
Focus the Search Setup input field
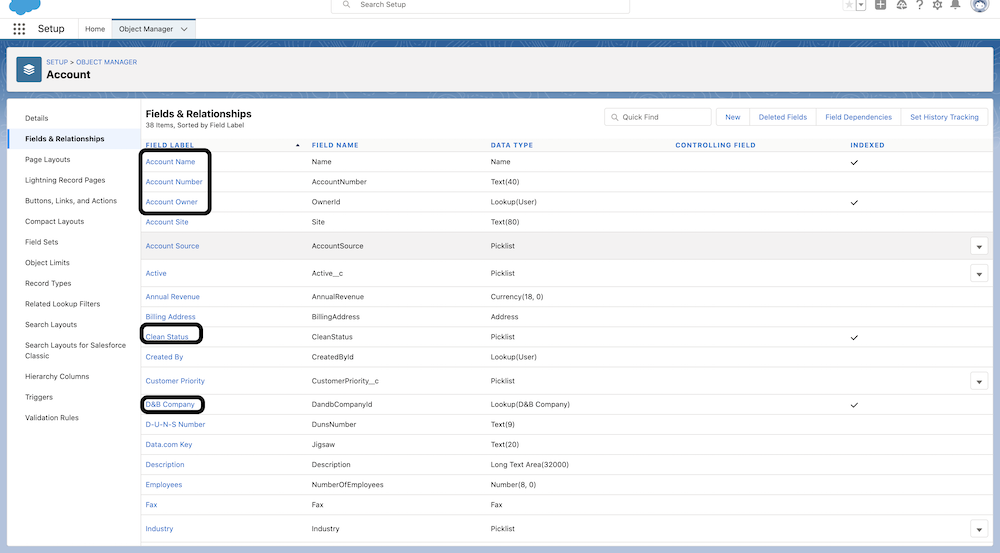pyautogui.click(x=480, y=5)
